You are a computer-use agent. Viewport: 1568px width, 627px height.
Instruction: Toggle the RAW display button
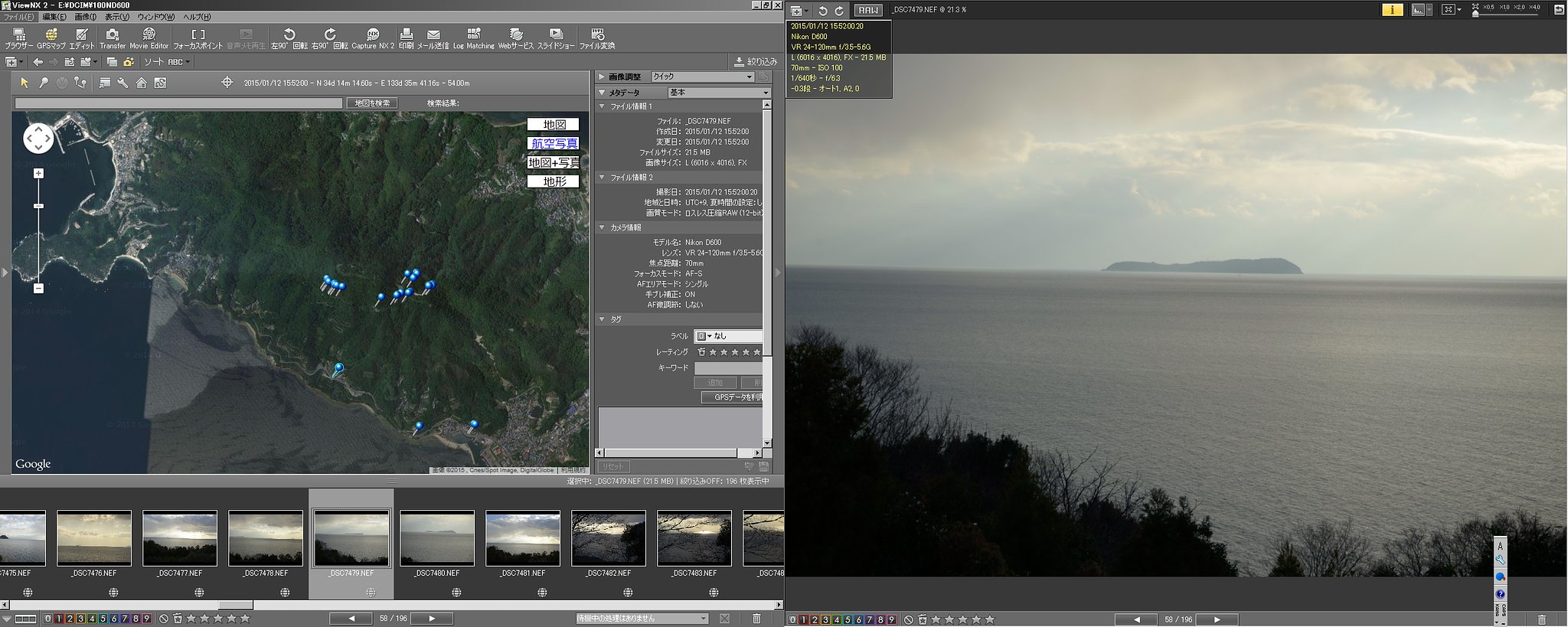click(x=868, y=10)
